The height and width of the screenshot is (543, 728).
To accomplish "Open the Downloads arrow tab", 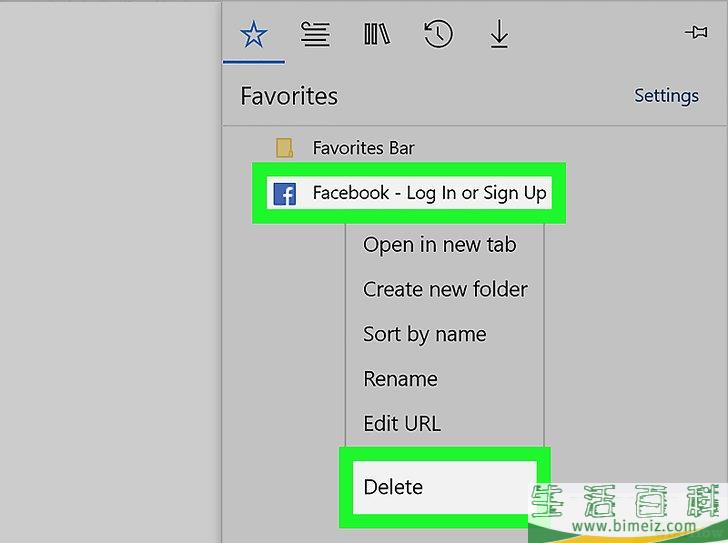I will [499, 34].
